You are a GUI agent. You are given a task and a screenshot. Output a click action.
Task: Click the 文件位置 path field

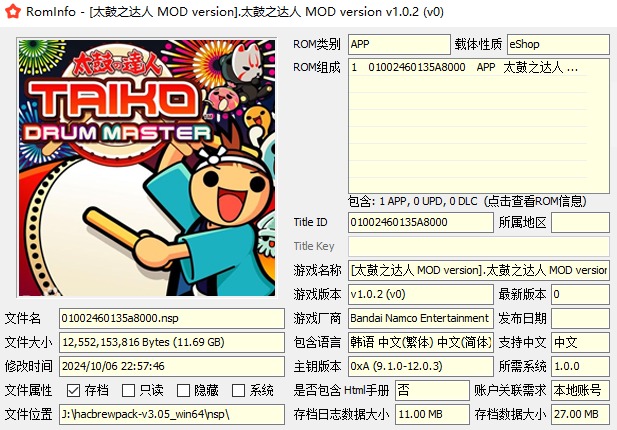(172, 414)
